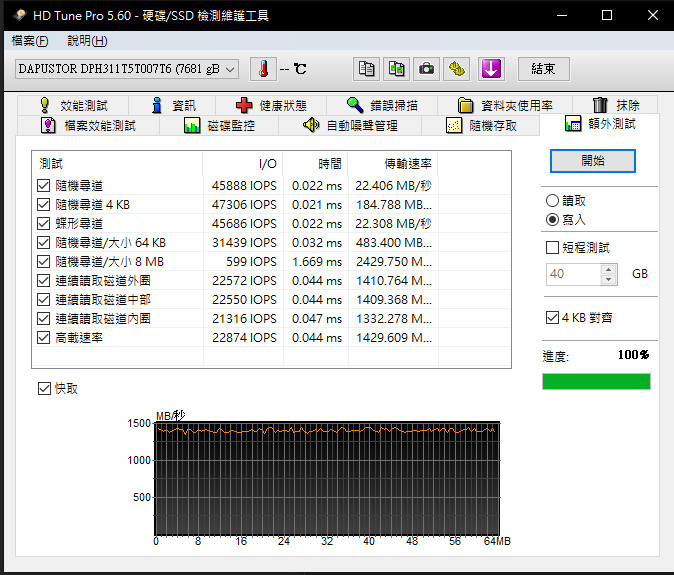The image size is (674, 575).
Task: Close the HD Tune Pro window
Action: [x=653, y=15]
